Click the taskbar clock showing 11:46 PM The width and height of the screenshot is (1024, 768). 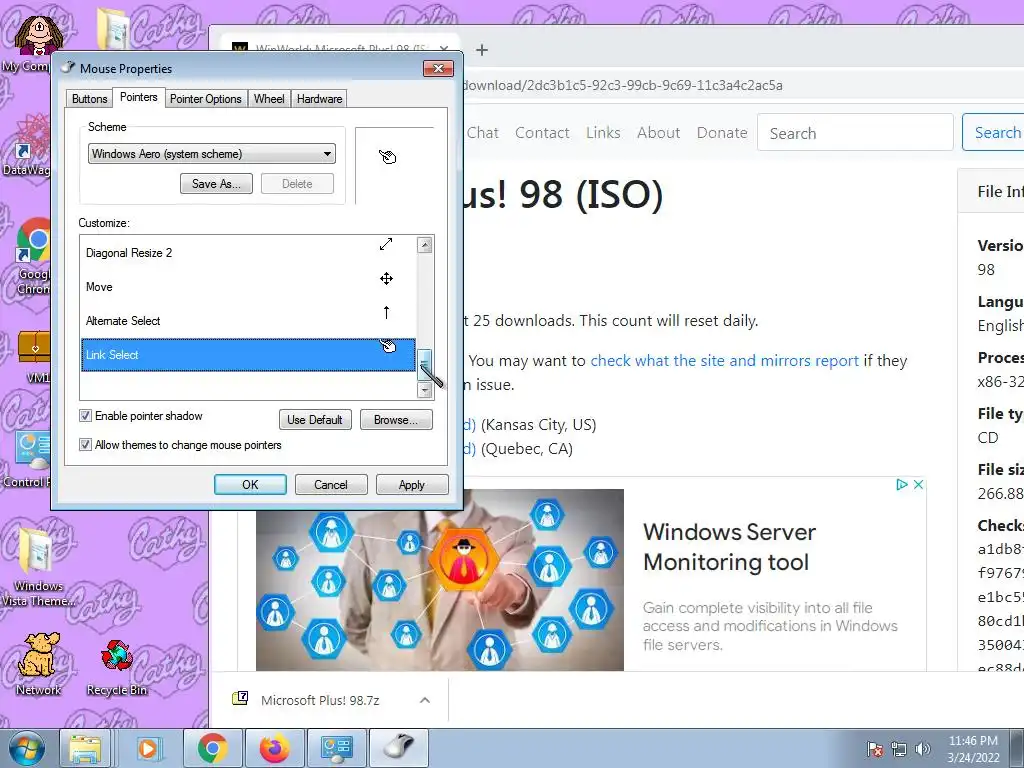973,749
